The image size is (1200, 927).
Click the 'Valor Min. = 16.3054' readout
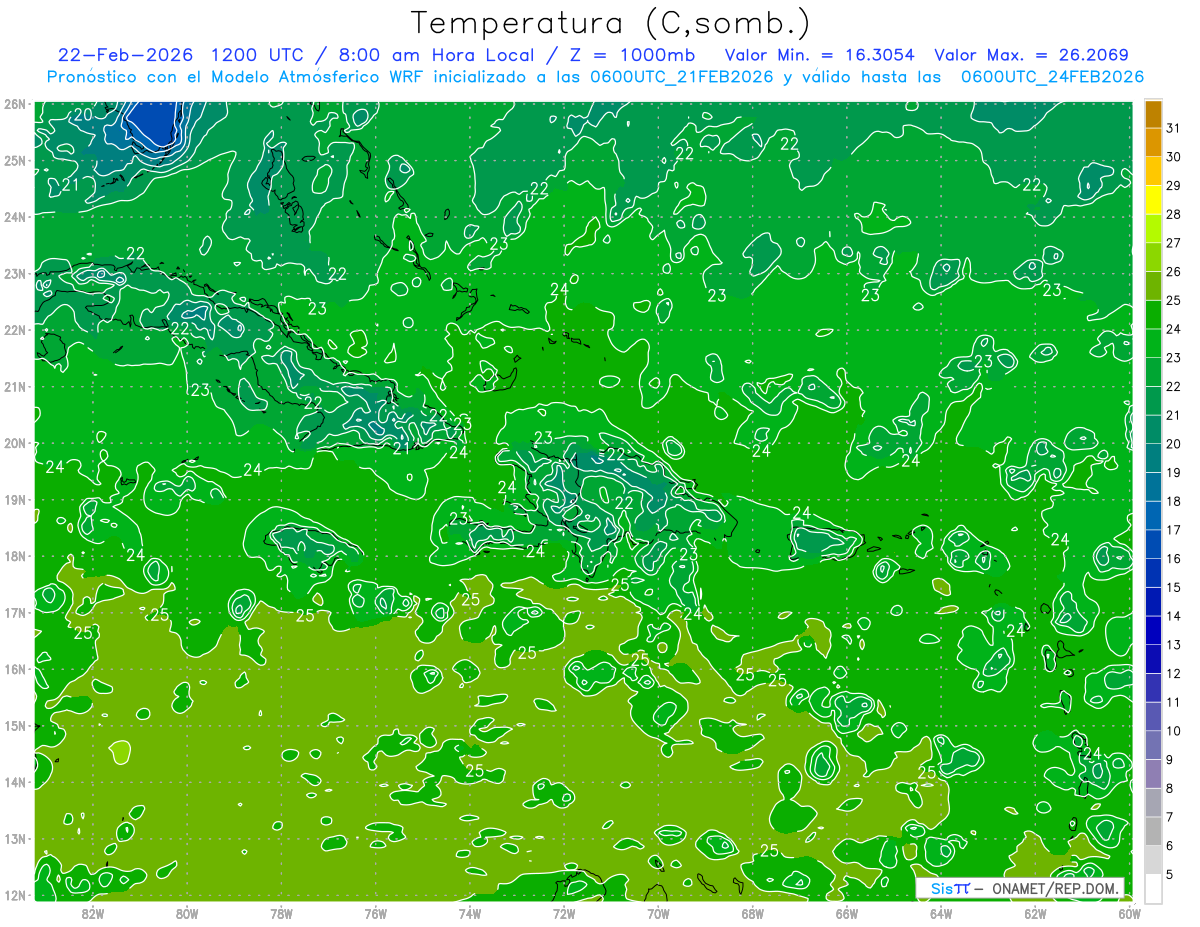[x=821, y=55]
